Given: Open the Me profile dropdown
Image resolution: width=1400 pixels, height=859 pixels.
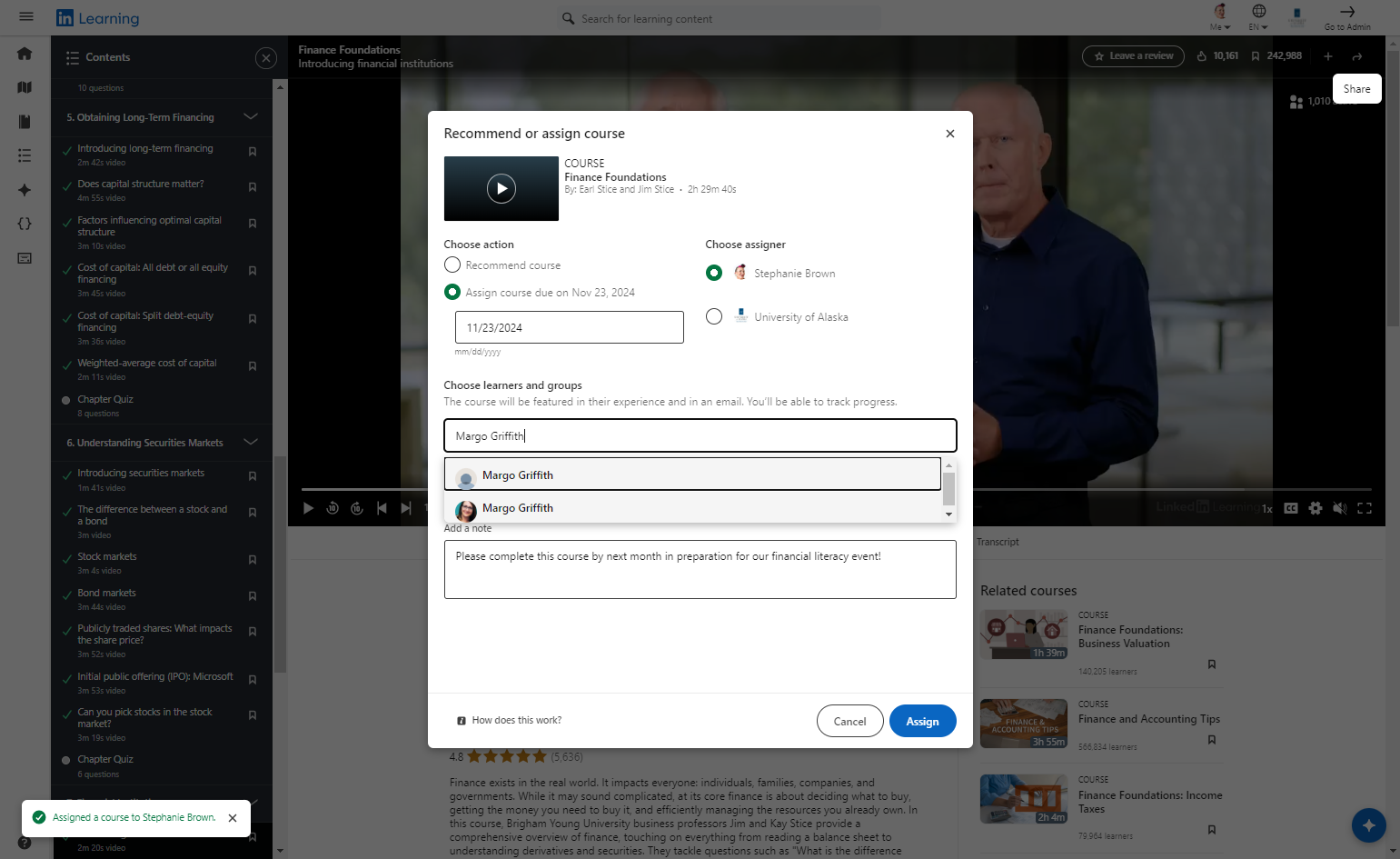Looking at the screenshot, I should pos(1220,16).
